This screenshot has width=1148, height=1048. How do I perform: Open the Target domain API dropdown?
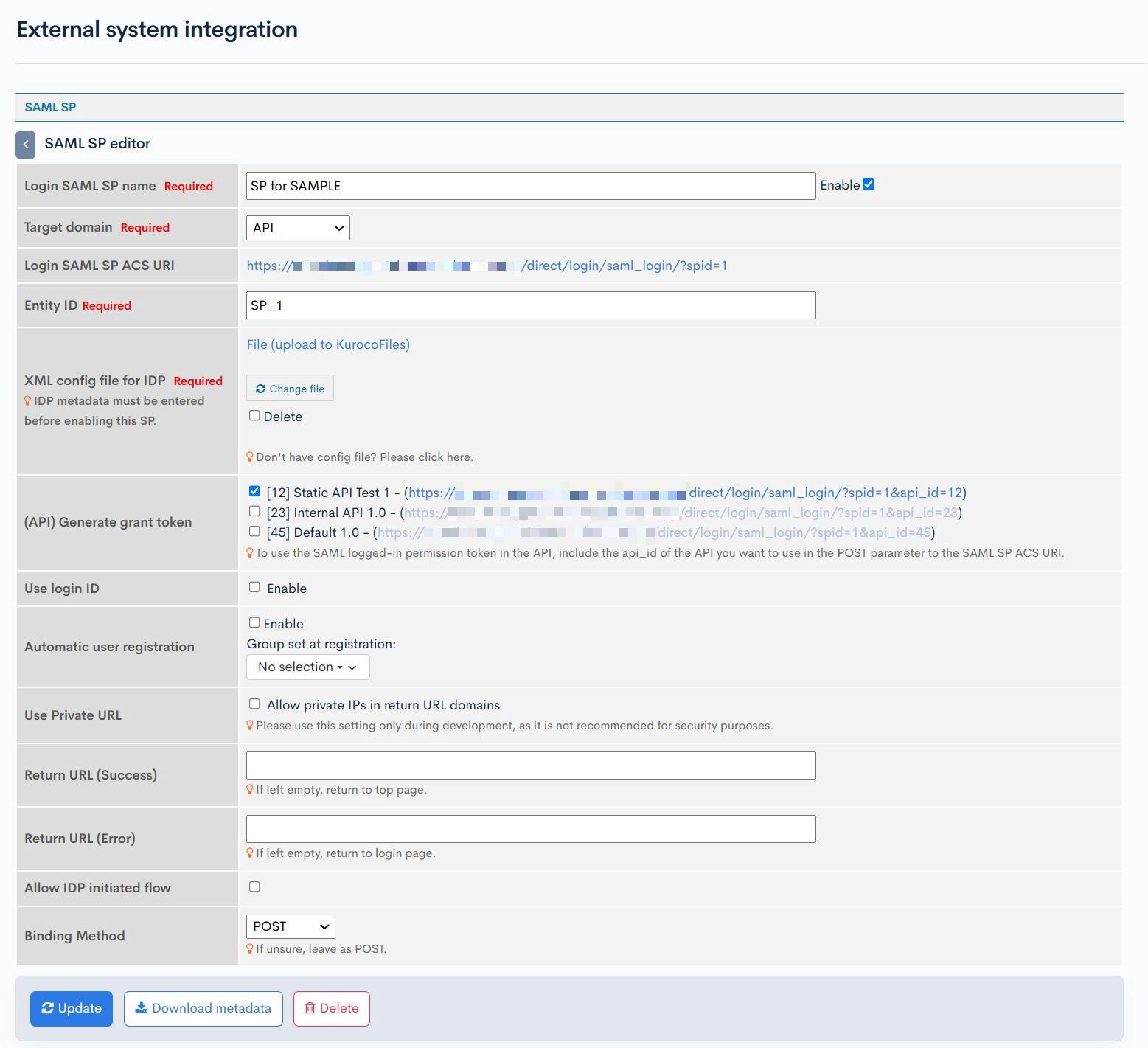[x=298, y=228]
